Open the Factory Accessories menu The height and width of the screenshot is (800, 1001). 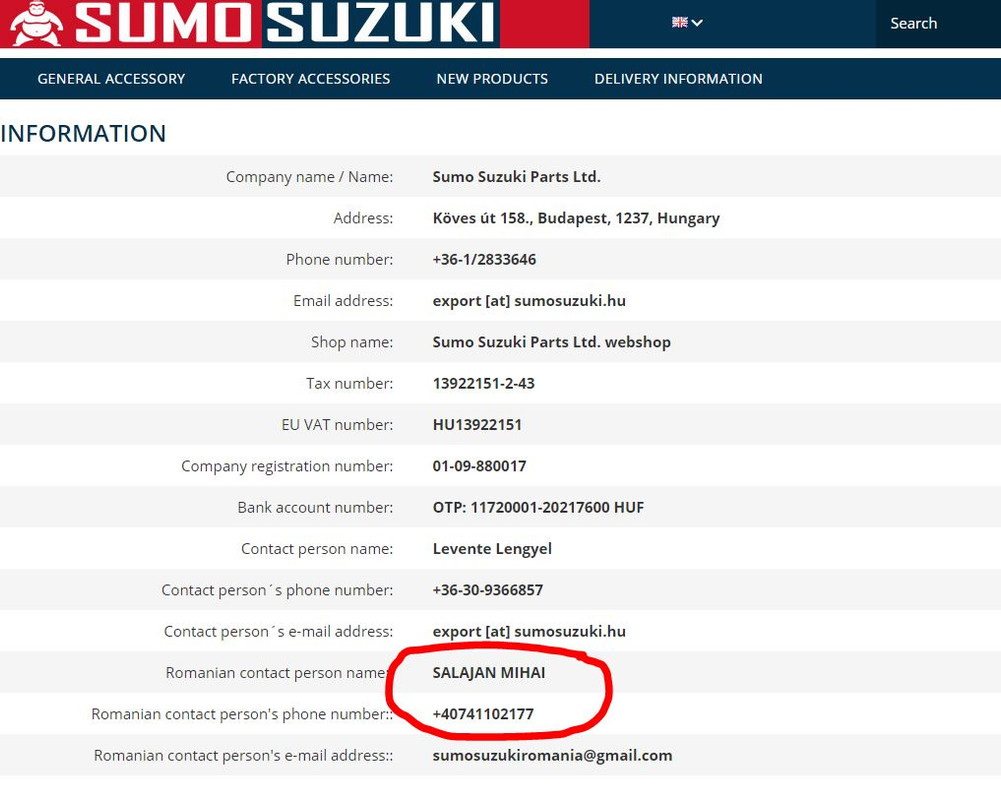click(x=310, y=79)
